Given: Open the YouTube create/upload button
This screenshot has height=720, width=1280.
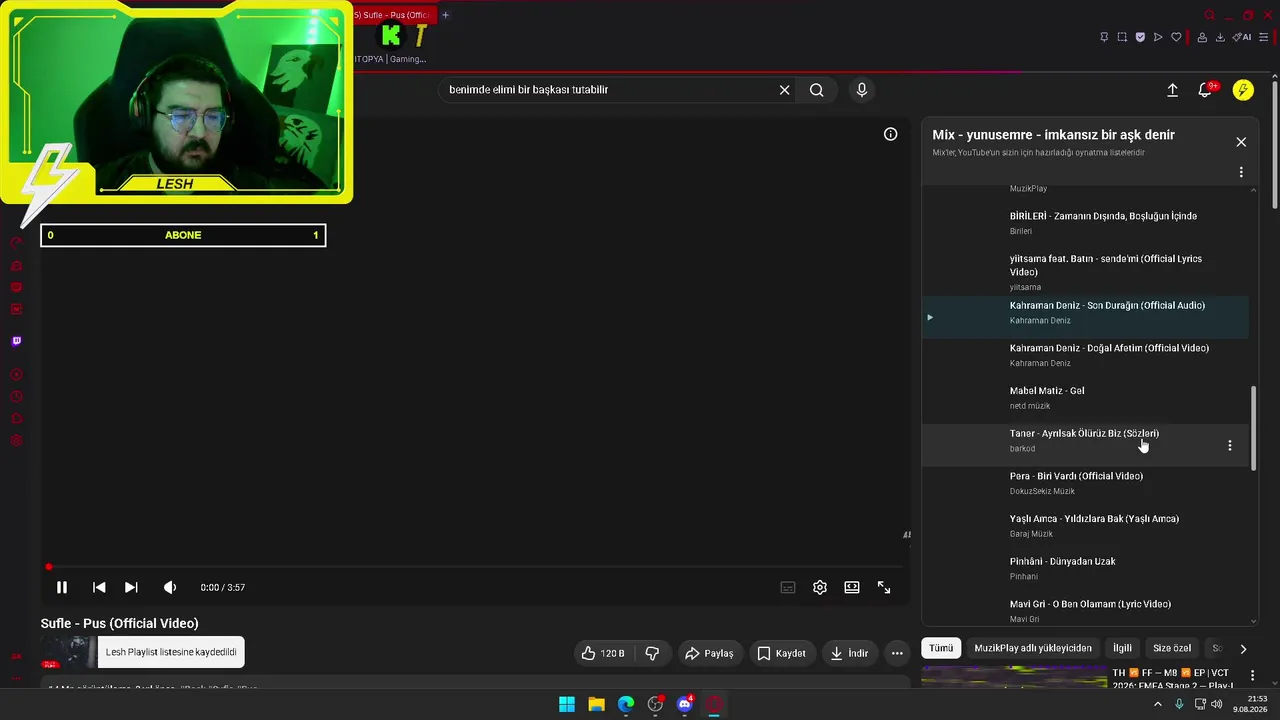Looking at the screenshot, I should pos(1172,90).
